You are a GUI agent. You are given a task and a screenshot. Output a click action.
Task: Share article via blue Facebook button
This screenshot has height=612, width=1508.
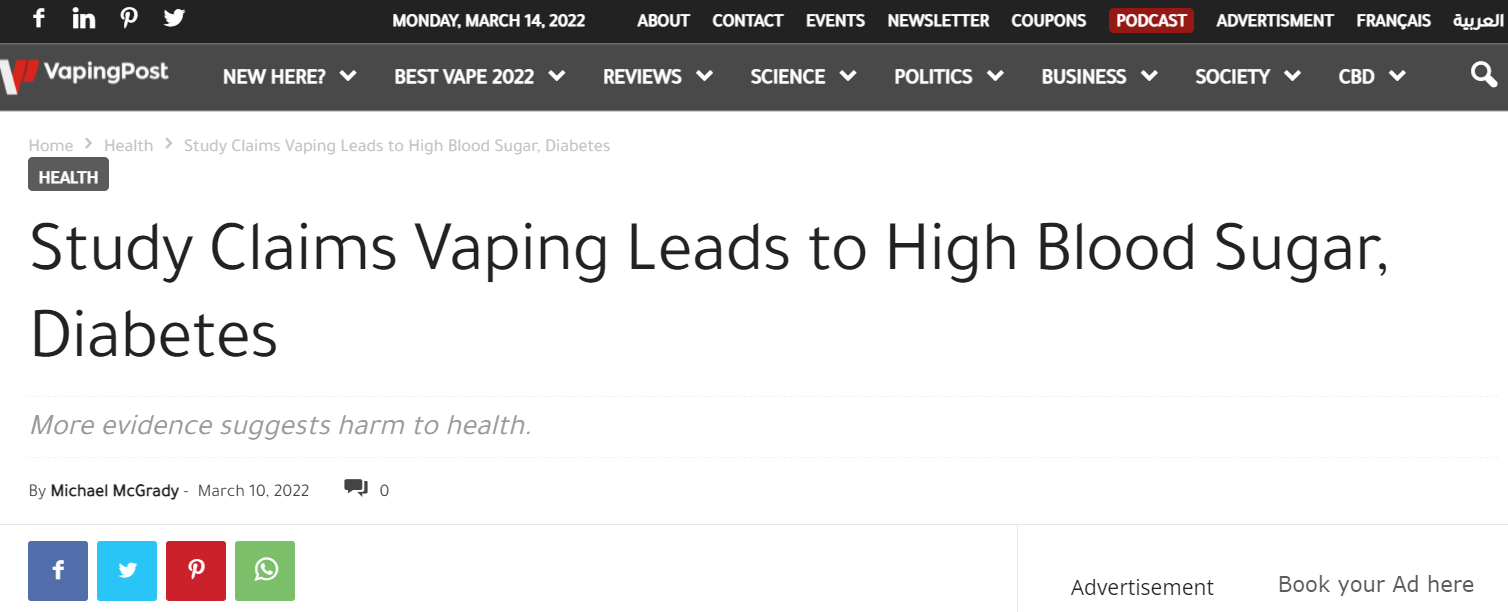click(58, 570)
